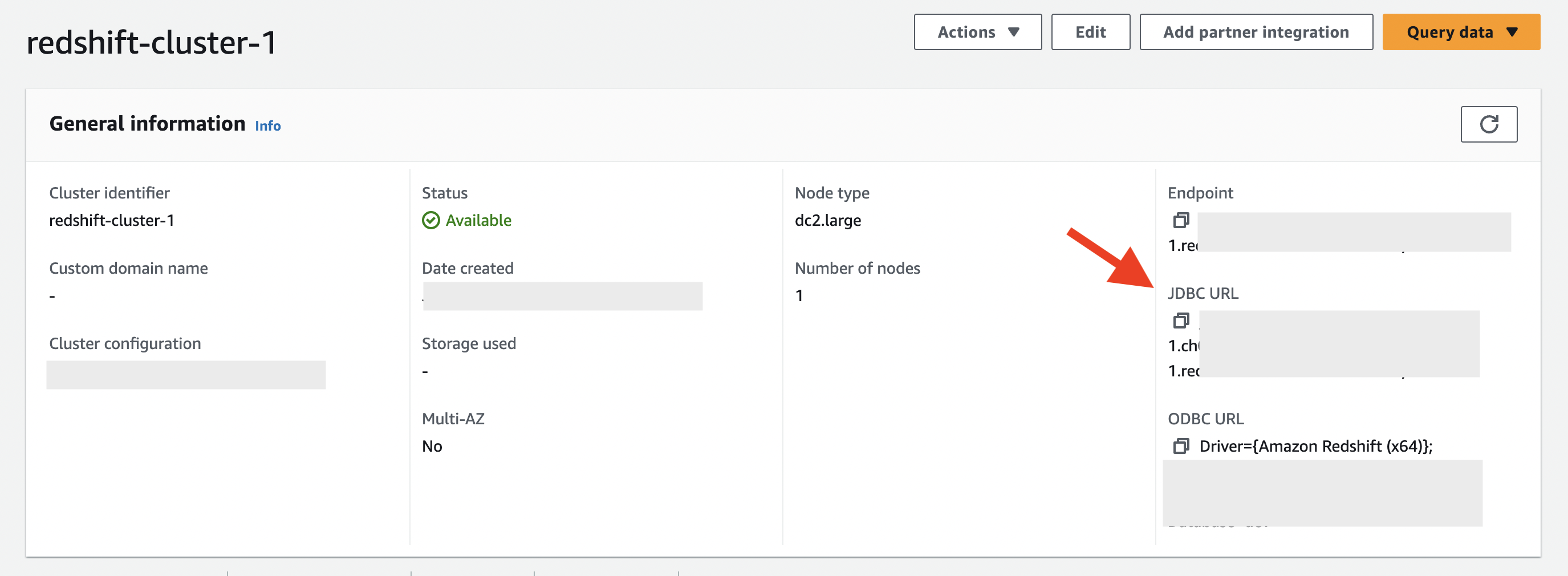This screenshot has width=1568, height=576.
Task: Click the copy icon under JDBC URL
Action: pos(1181,321)
